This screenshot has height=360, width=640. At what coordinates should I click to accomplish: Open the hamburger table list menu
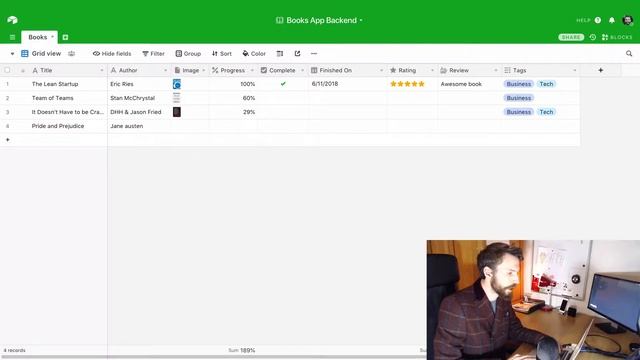click(12, 37)
